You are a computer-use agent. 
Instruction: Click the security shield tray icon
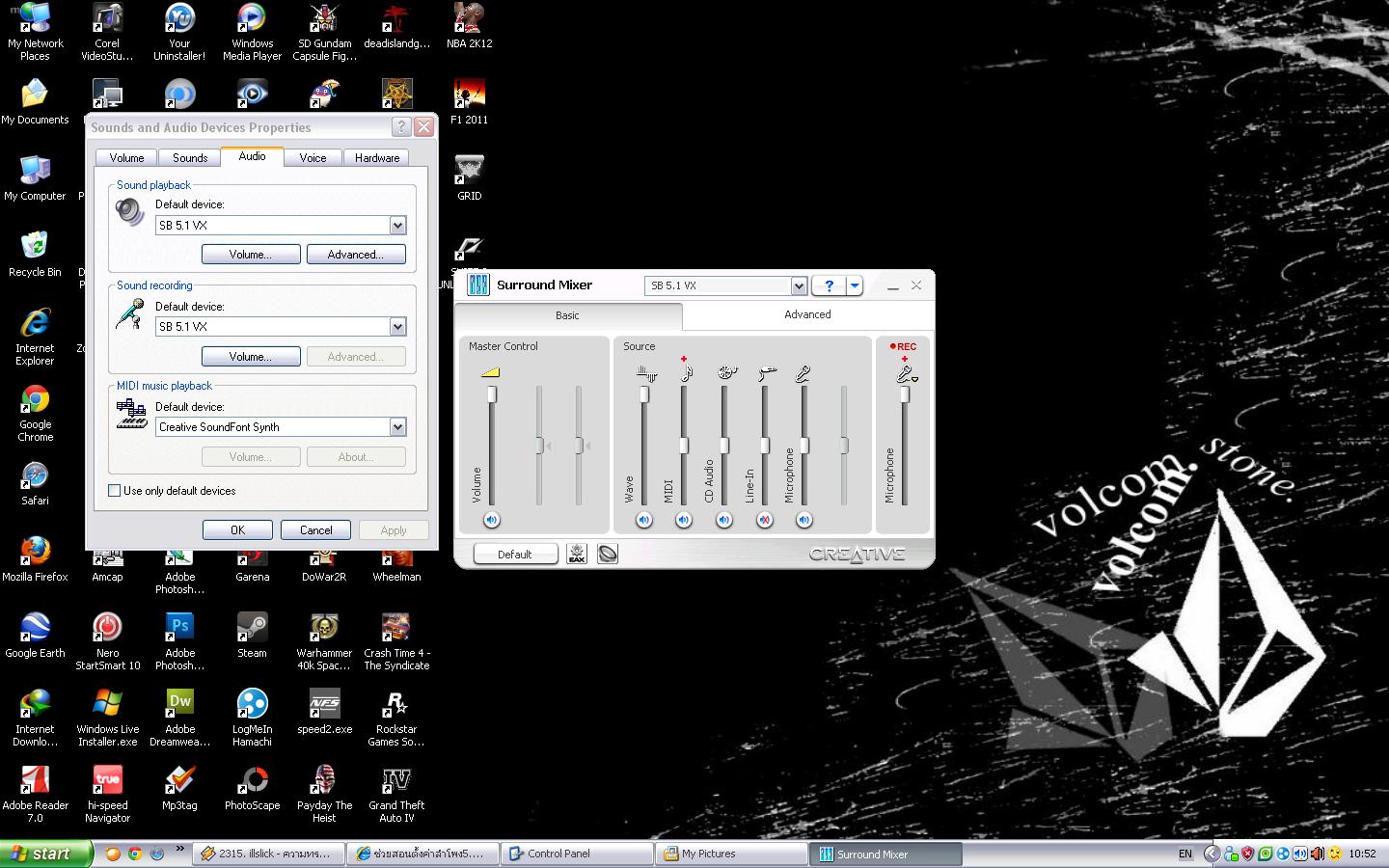pyautogui.click(x=1247, y=854)
